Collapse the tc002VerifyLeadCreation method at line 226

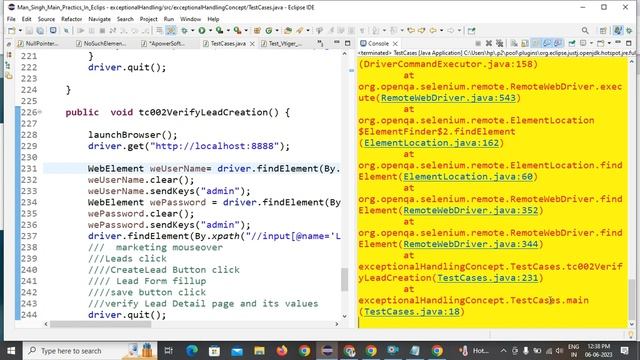[40, 112]
